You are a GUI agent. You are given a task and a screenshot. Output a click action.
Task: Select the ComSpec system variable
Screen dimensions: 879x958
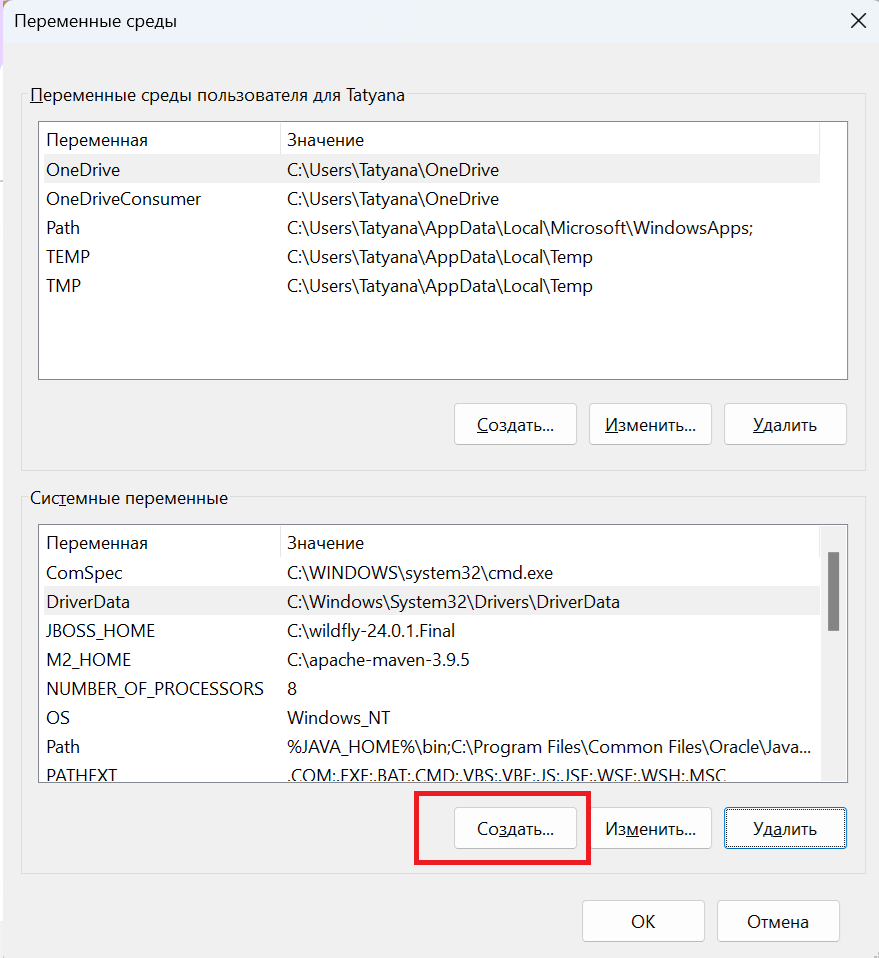(84, 573)
